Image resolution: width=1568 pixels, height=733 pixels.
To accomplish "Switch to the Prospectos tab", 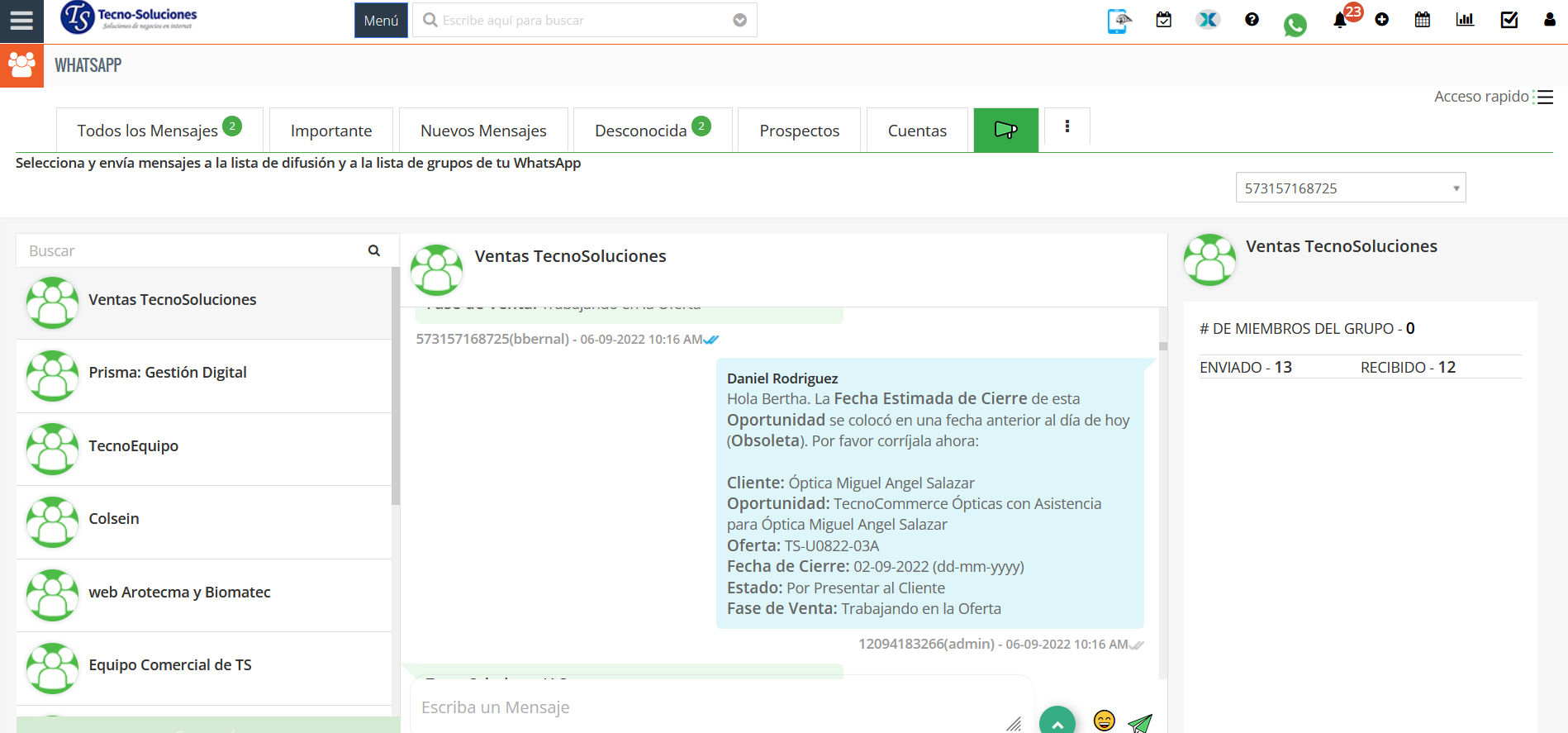I will coord(799,131).
